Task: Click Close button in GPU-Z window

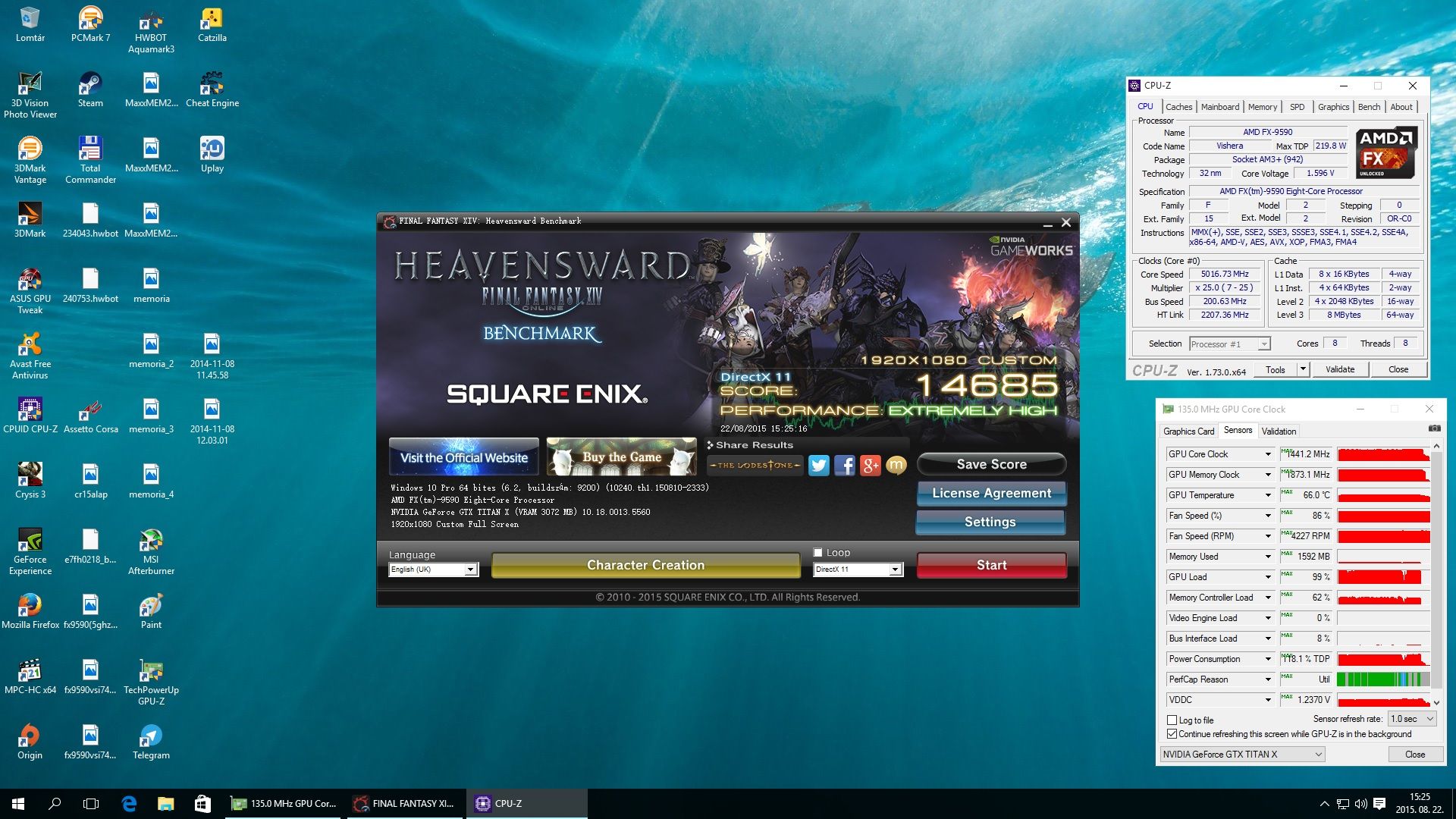Action: (1414, 755)
